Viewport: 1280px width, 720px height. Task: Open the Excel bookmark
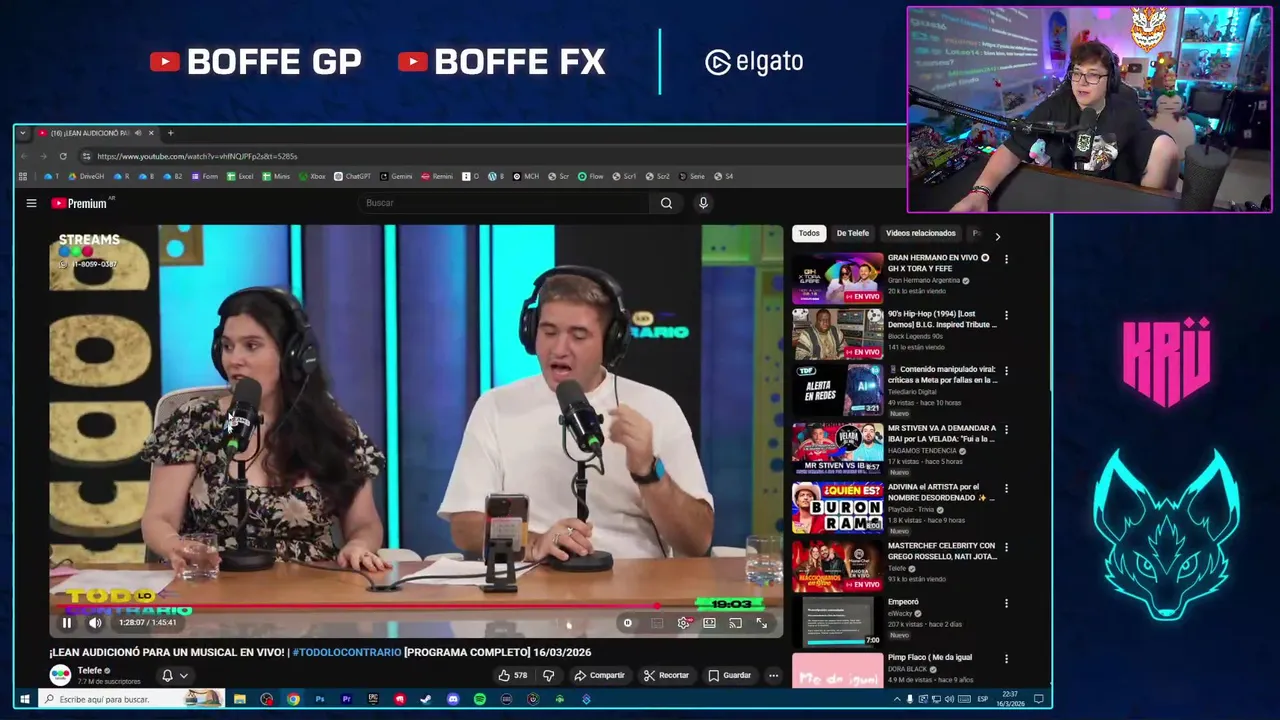[240, 176]
